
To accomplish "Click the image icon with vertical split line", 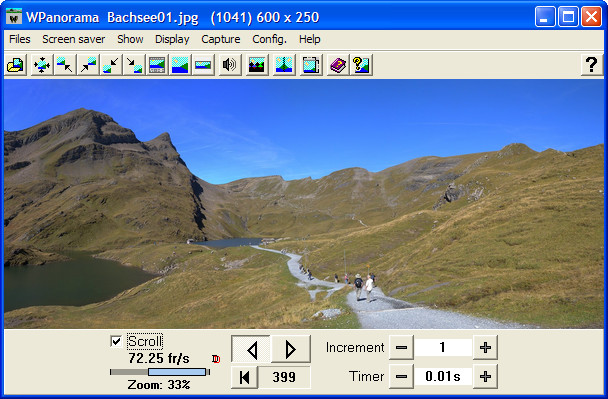I will tap(284, 65).
